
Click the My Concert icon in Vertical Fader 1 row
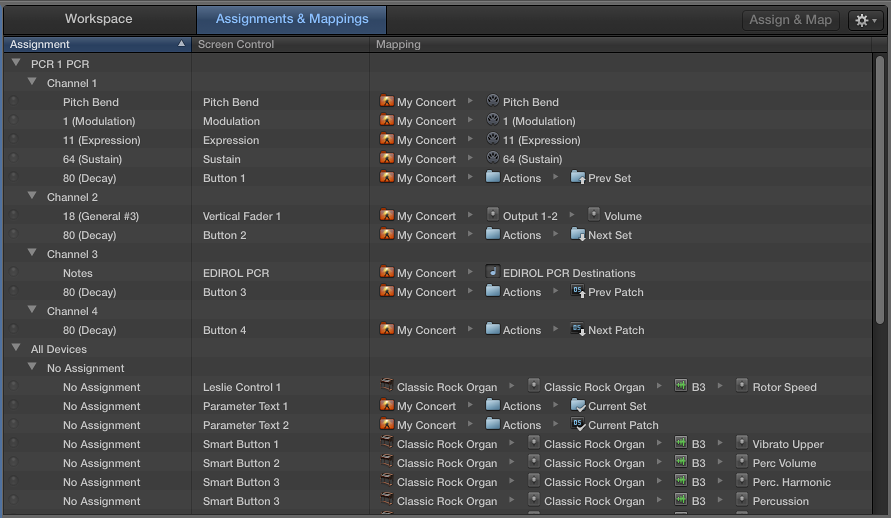pyautogui.click(x=387, y=215)
